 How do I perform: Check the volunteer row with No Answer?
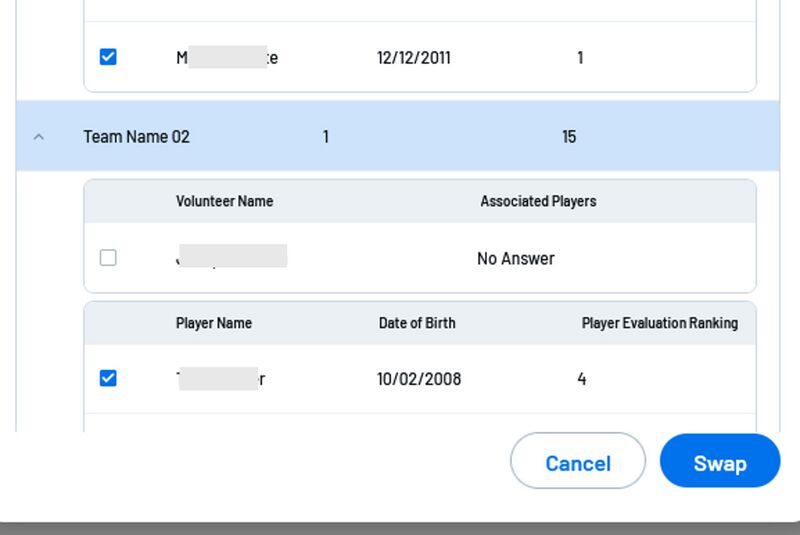(x=108, y=258)
